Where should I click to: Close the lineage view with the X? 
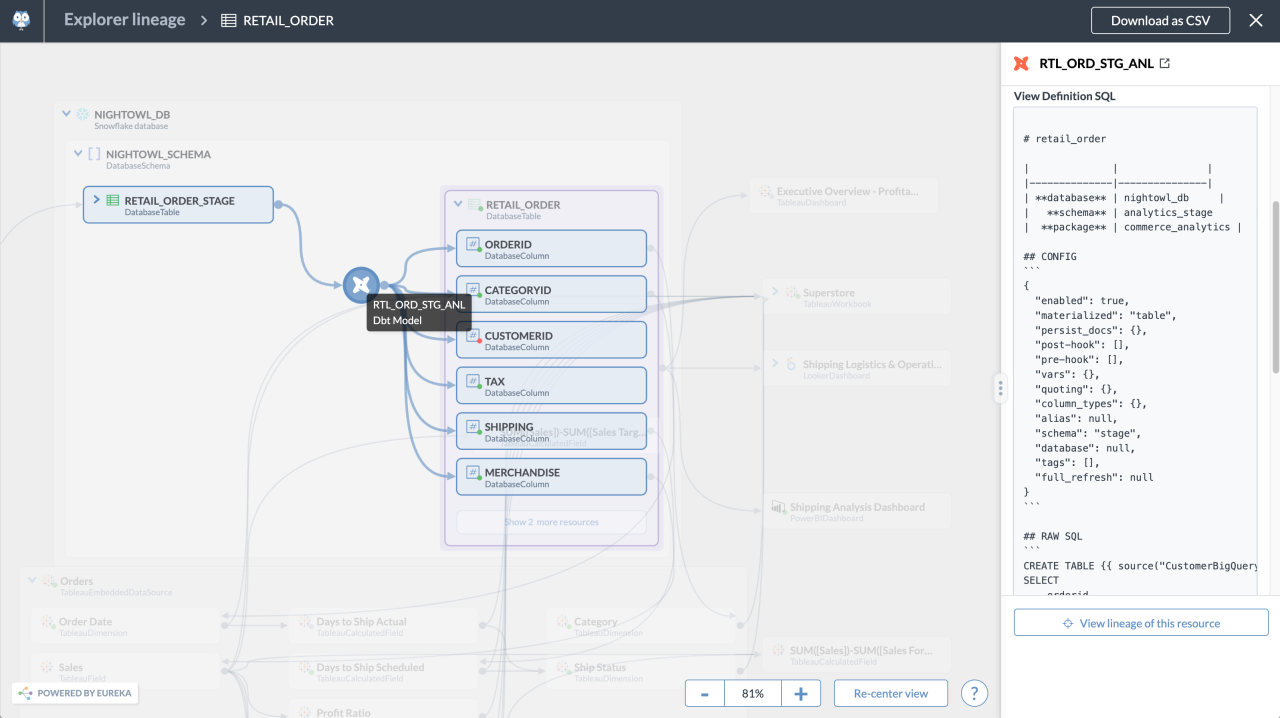pos(1256,20)
